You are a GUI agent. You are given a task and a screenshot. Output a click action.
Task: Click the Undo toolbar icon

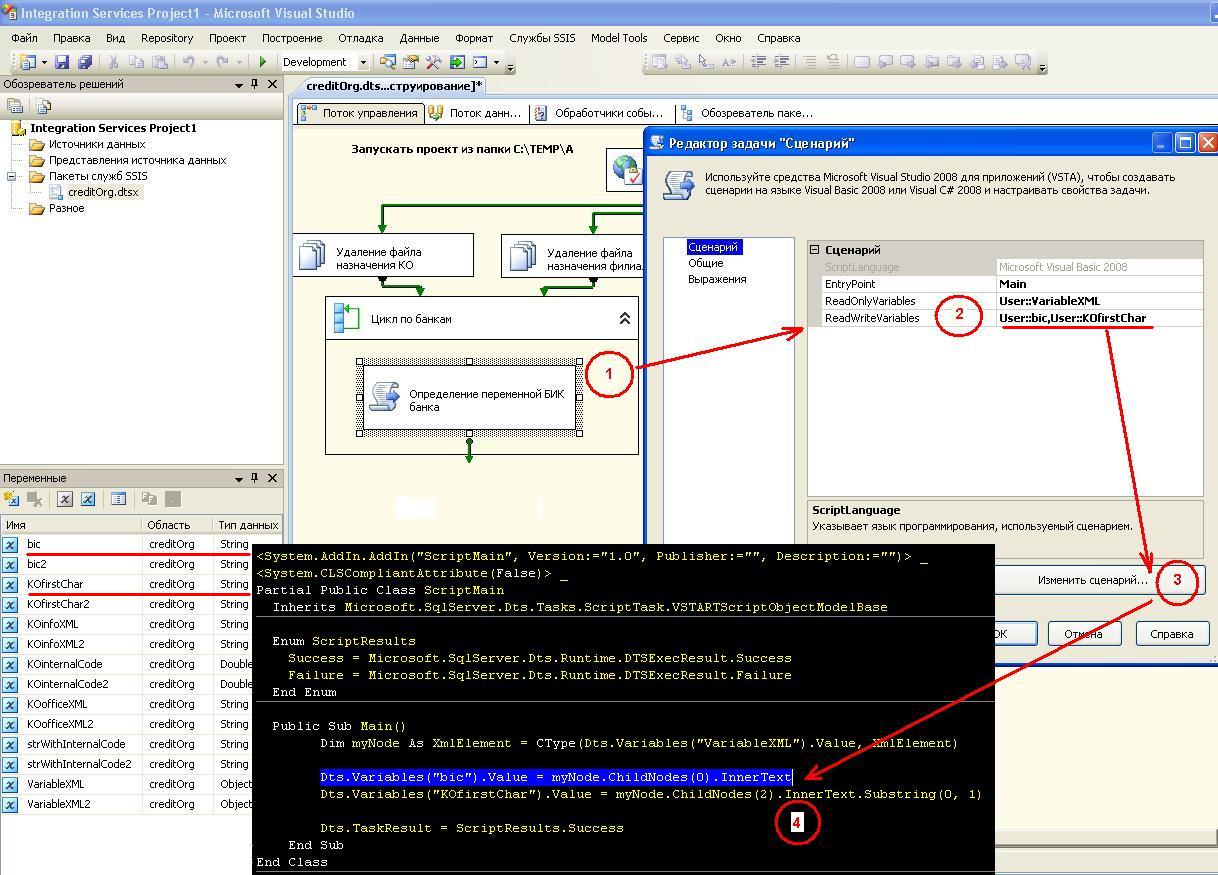pyautogui.click(x=188, y=62)
